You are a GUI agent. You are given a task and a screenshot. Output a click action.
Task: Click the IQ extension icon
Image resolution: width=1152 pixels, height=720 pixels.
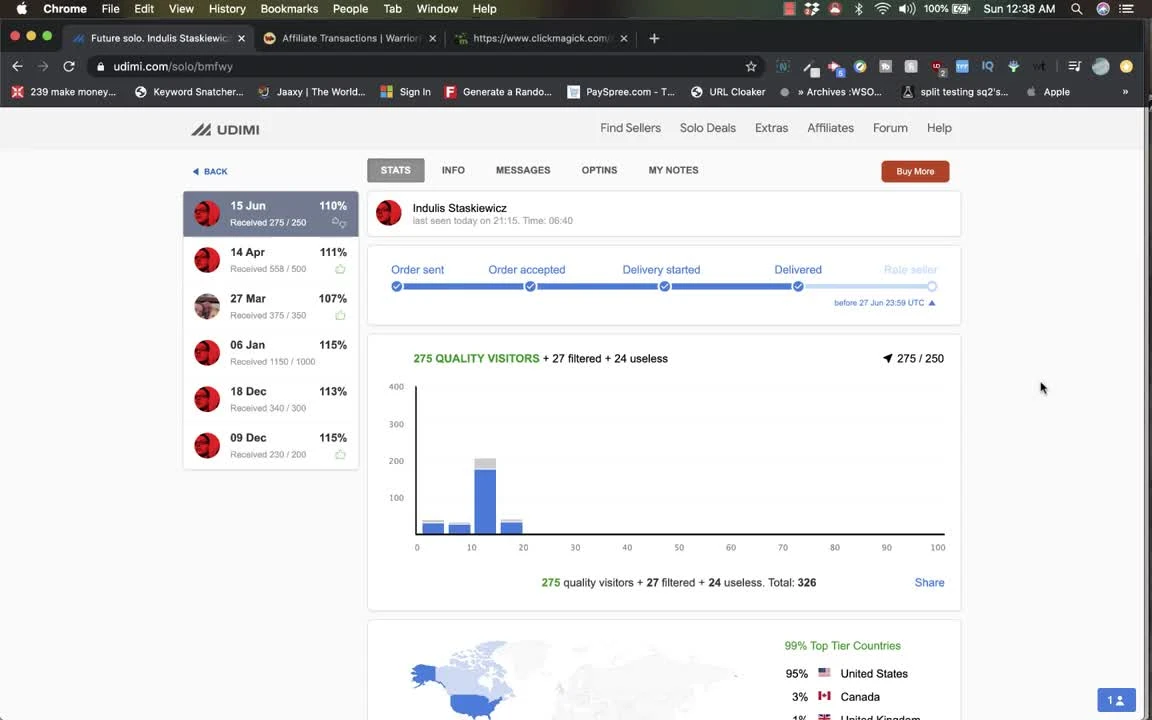click(x=987, y=66)
